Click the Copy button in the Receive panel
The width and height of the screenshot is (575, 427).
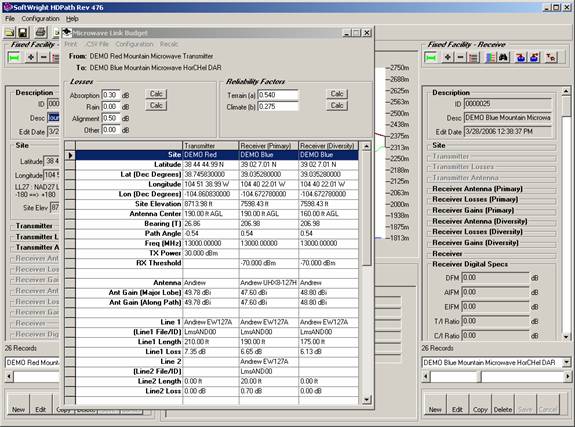pyautogui.click(x=480, y=405)
